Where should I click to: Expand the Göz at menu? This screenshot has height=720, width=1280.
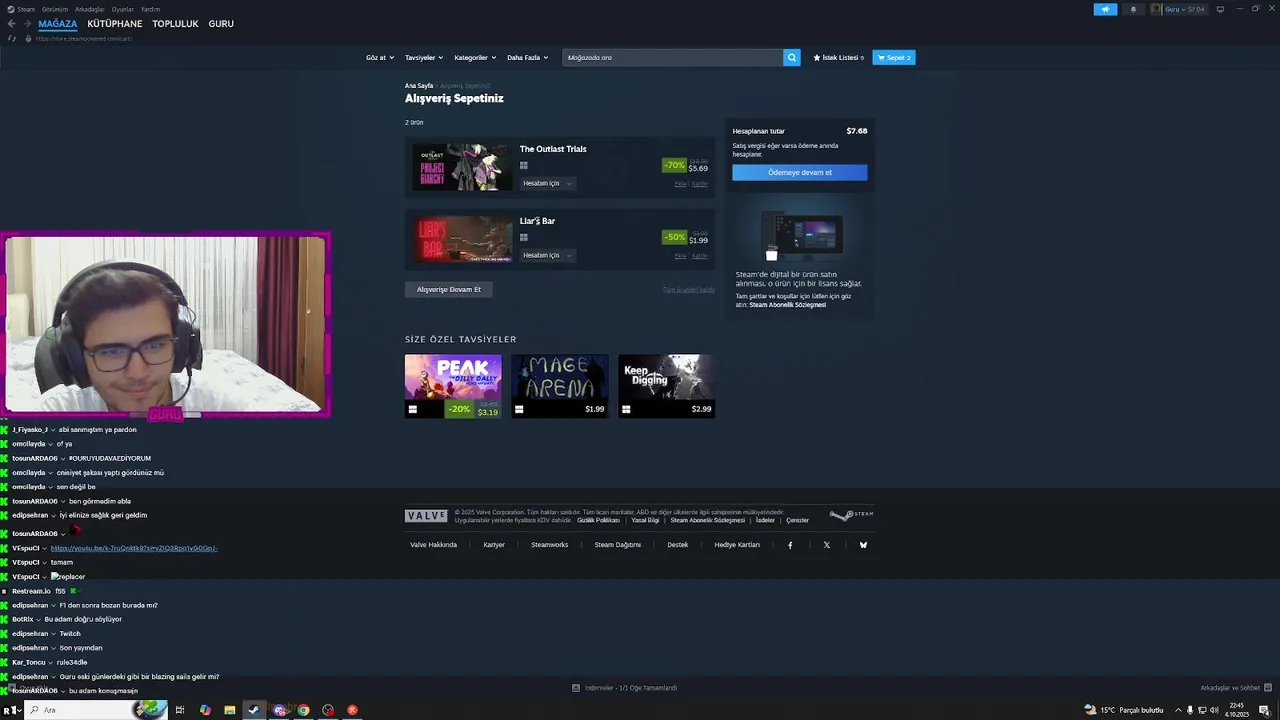(x=380, y=57)
